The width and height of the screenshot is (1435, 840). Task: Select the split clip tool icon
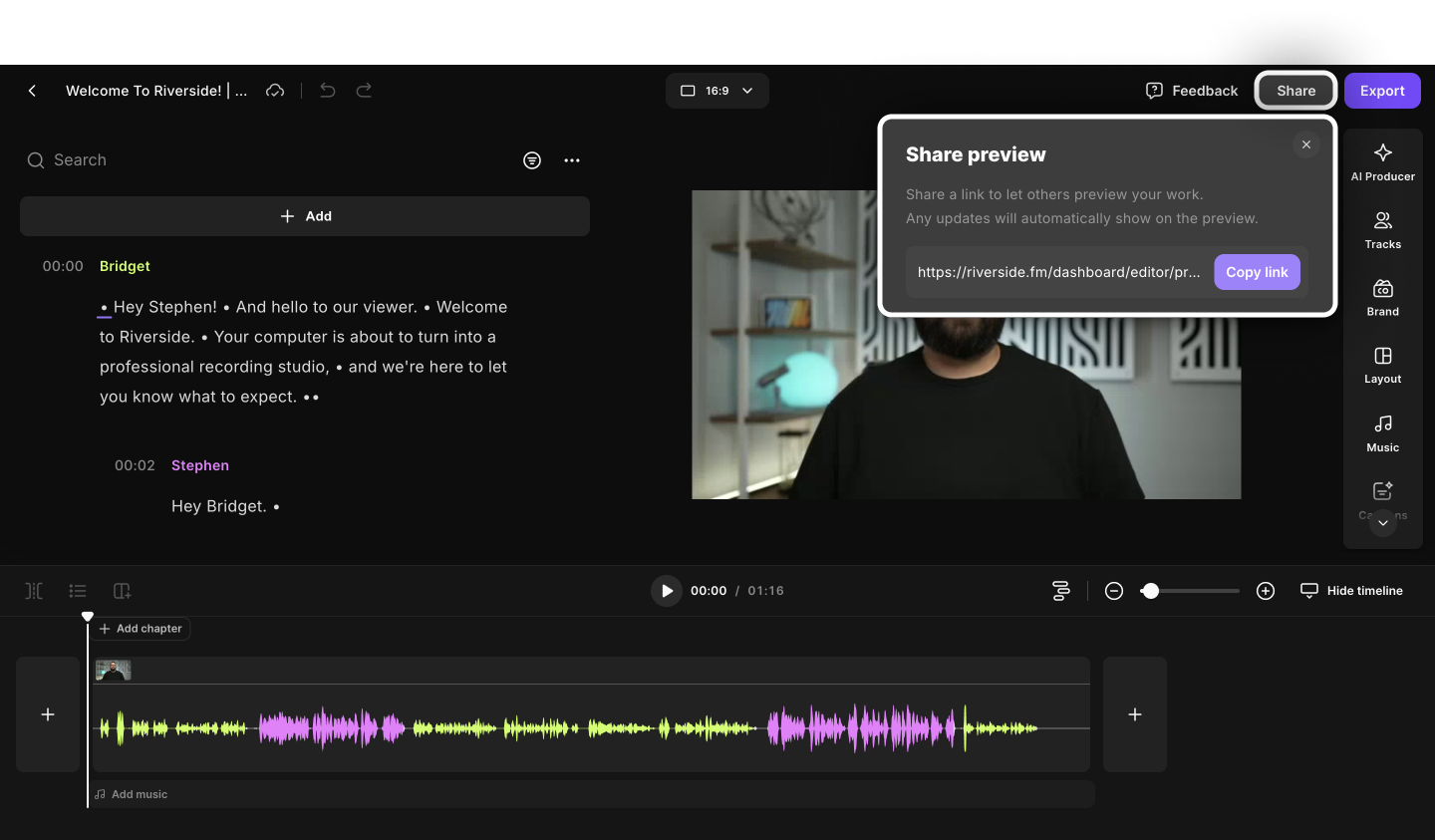(34, 591)
